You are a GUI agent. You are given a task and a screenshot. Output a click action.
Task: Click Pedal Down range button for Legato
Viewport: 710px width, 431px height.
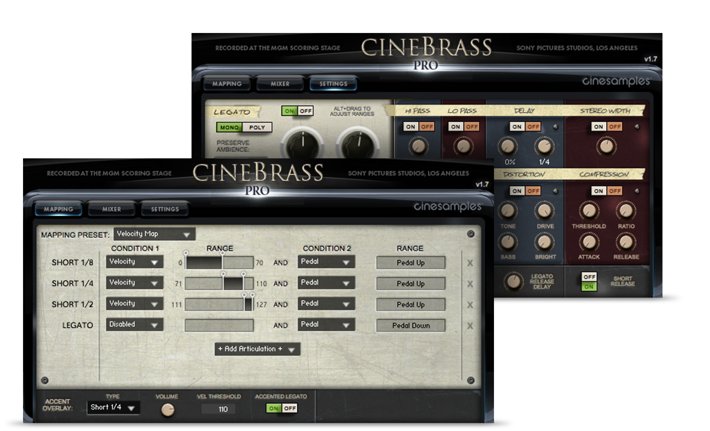coord(411,326)
